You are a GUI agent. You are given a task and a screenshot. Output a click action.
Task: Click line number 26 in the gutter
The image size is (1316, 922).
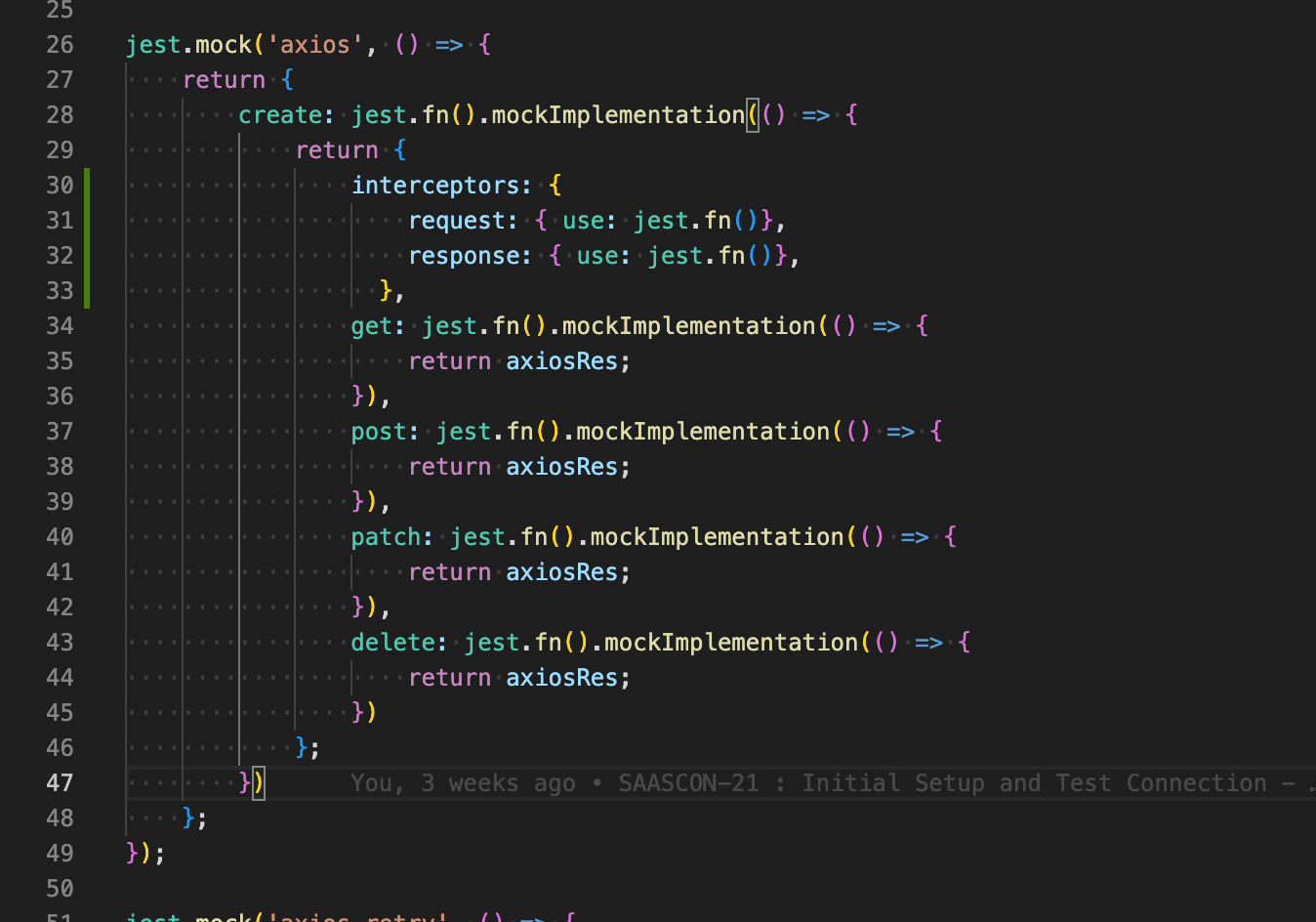(x=60, y=44)
